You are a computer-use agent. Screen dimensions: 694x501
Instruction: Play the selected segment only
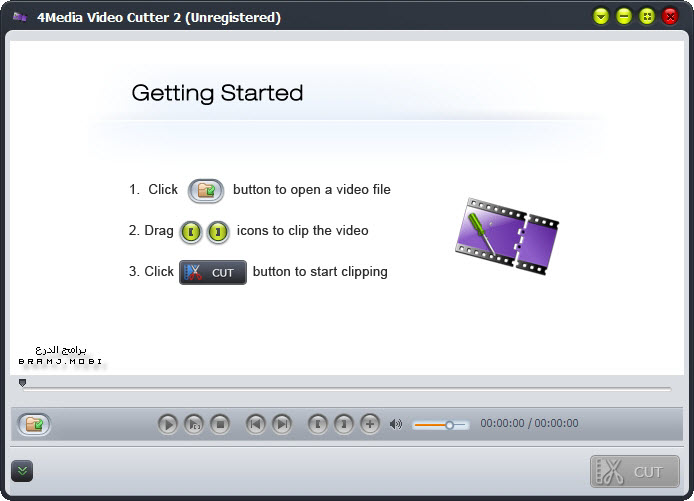coord(194,424)
